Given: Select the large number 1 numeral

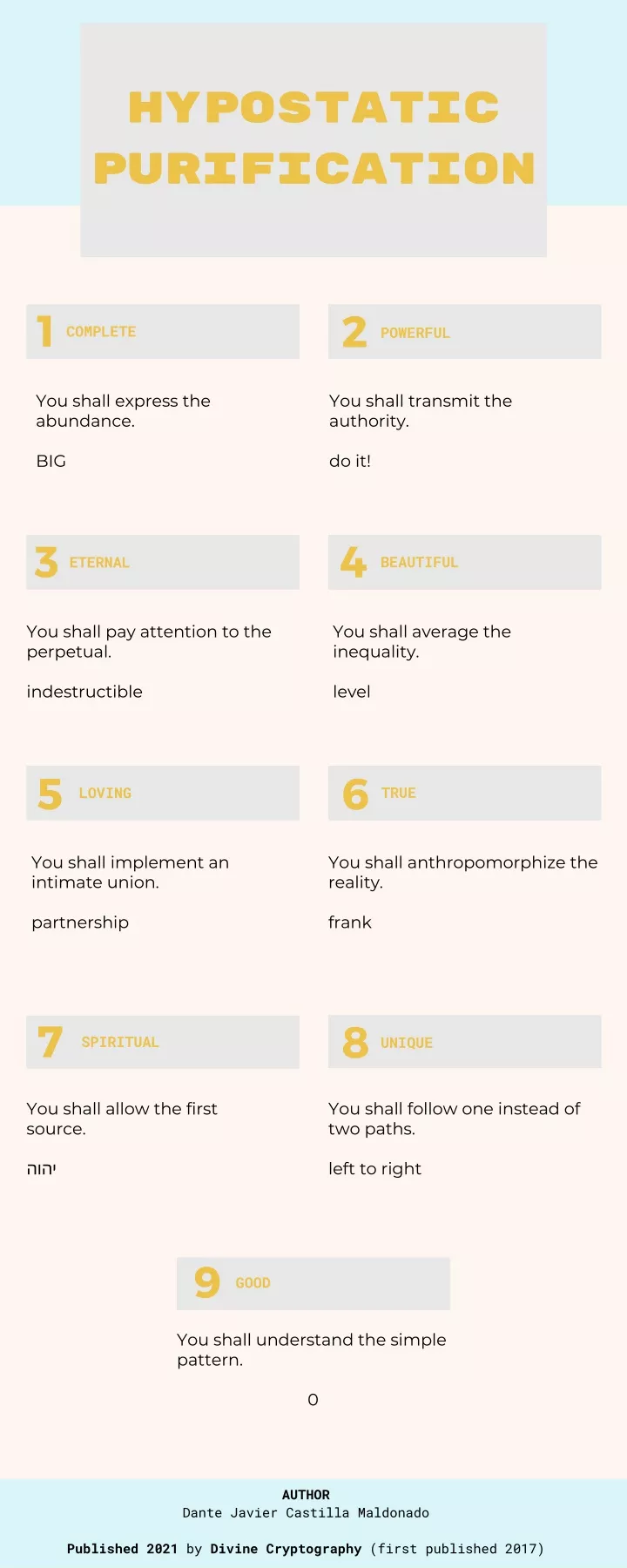Looking at the screenshot, I should coord(44,331).
